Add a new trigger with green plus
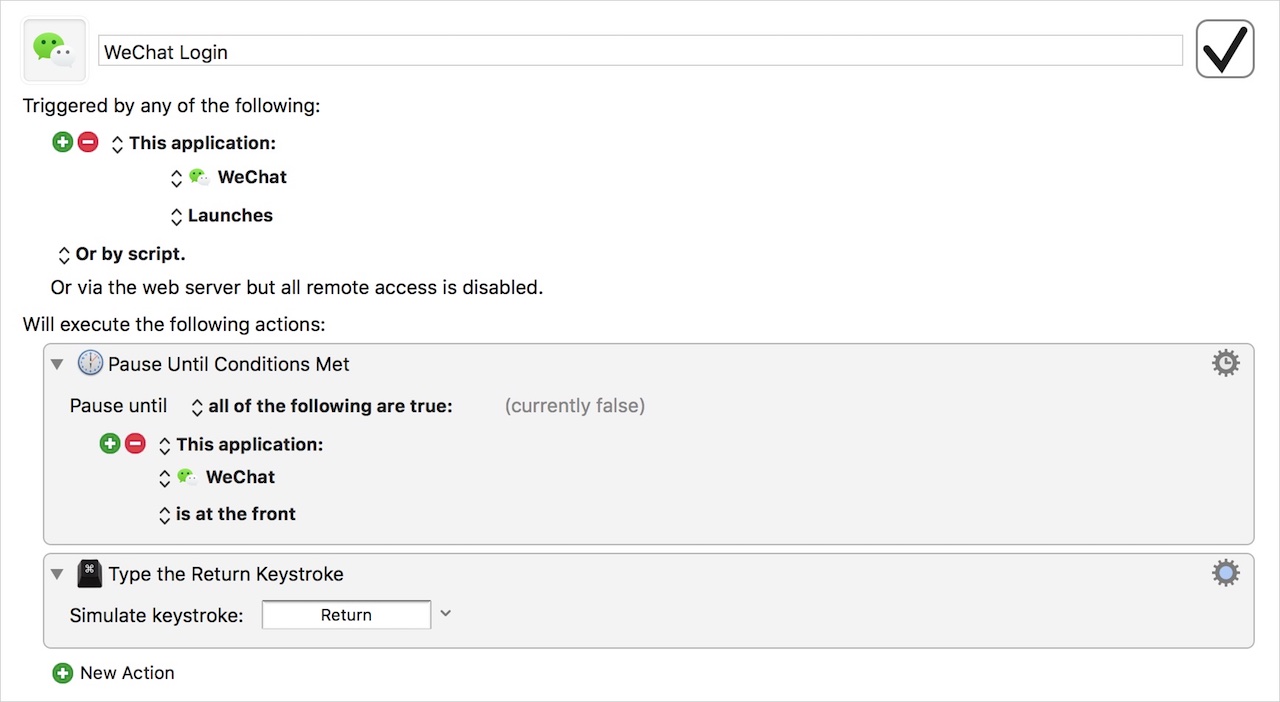1280x702 pixels. click(63, 142)
